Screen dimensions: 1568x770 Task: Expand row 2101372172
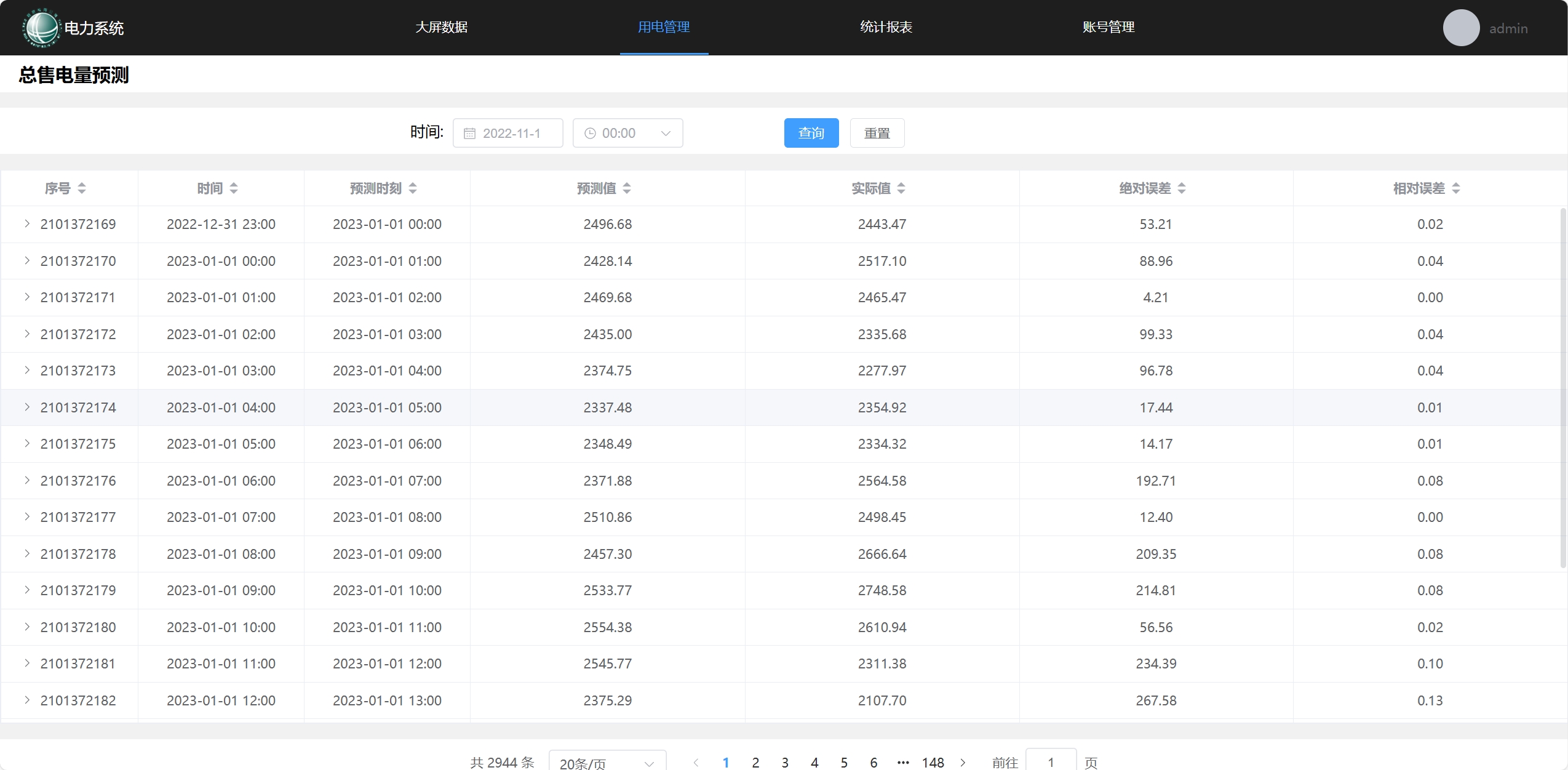[27, 334]
